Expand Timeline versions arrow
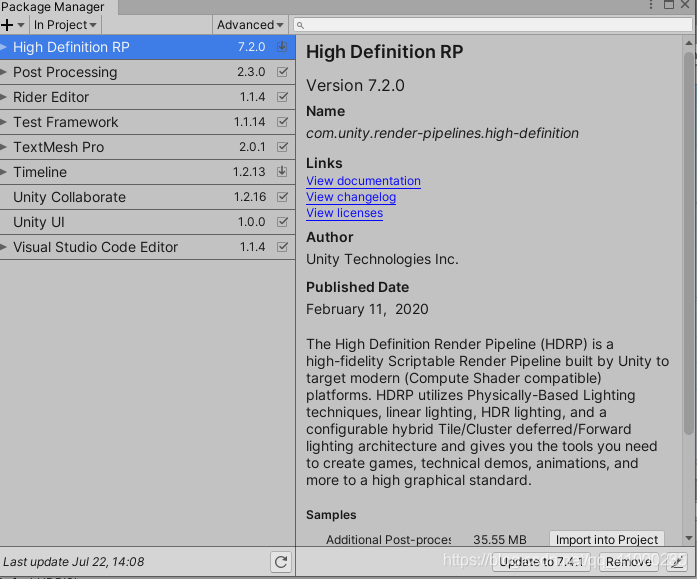This screenshot has width=697, height=579. (4, 172)
